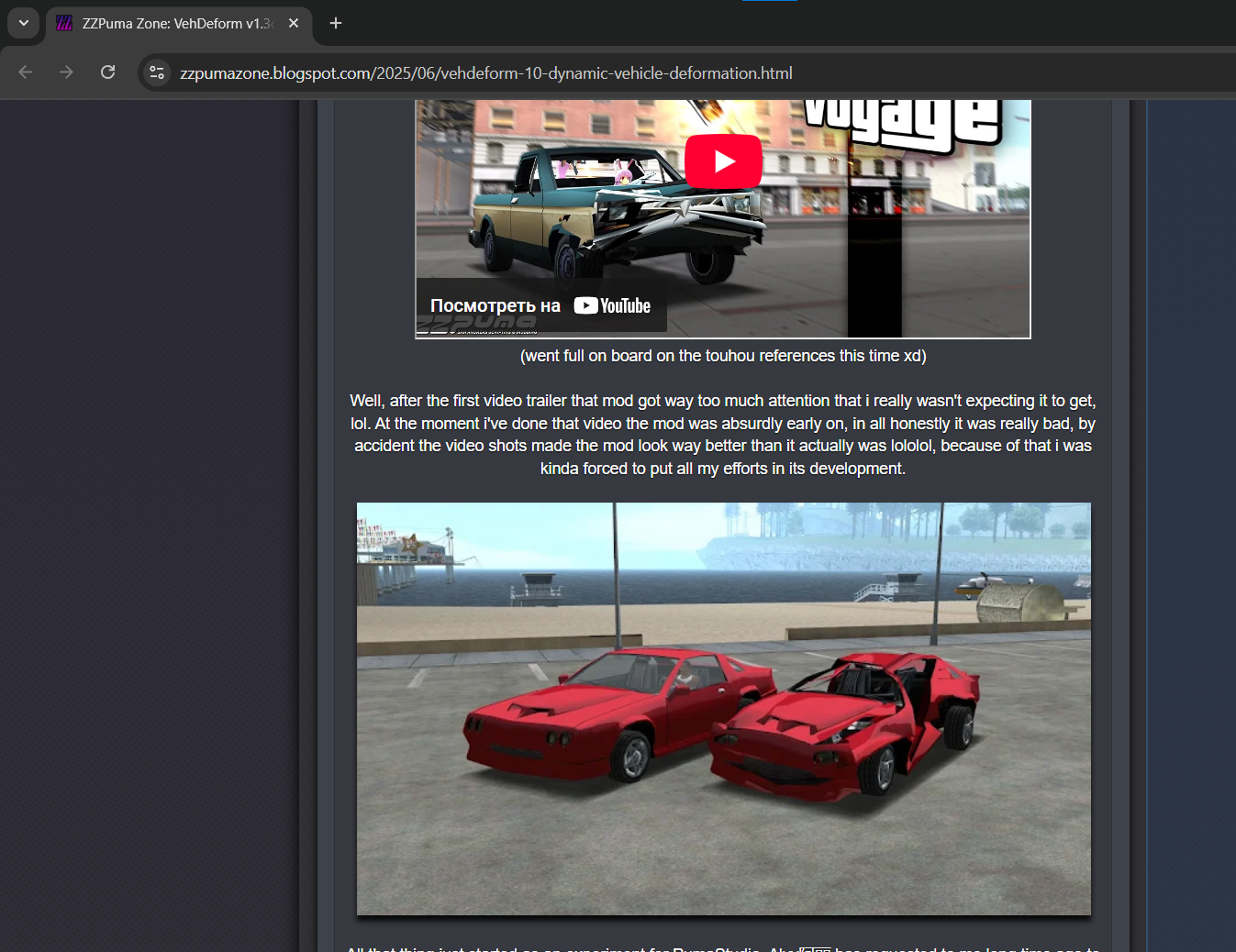Open the tab search dropdown arrow
Image resolution: width=1236 pixels, height=952 pixels.
click(x=24, y=23)
